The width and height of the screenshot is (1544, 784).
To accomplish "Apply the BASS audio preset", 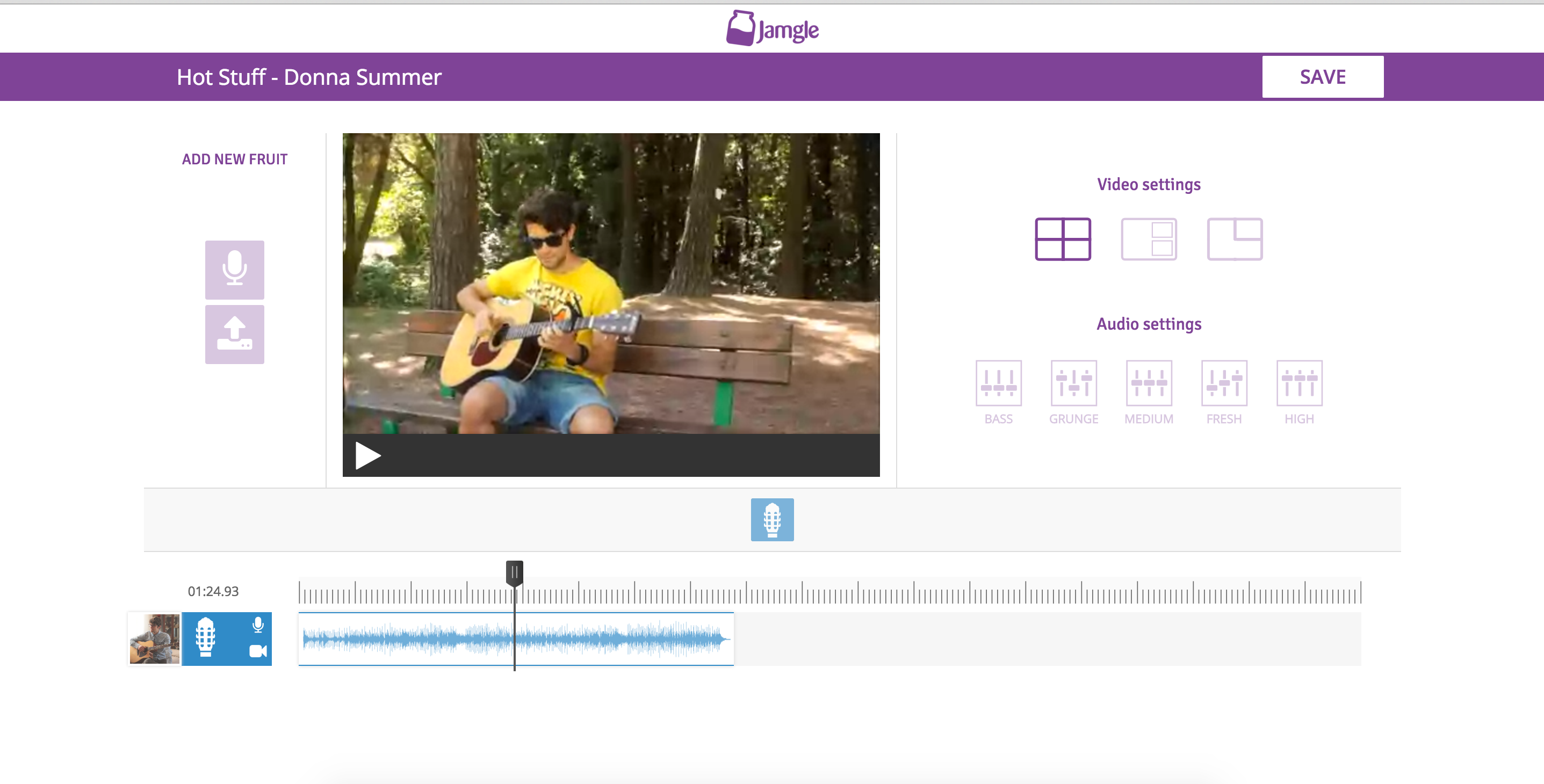I will tap(999, 383).
